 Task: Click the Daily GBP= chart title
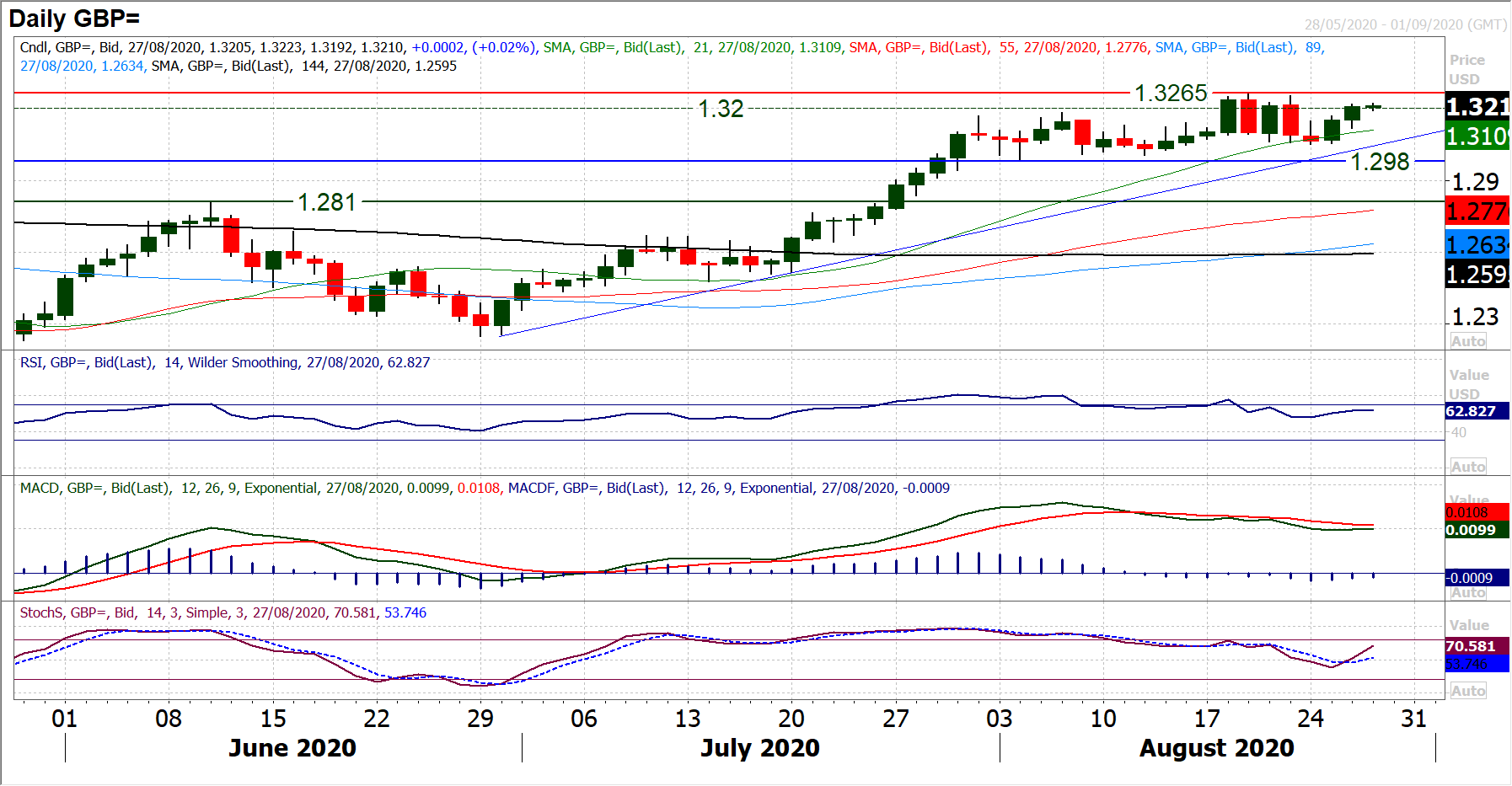coord(74,19)
